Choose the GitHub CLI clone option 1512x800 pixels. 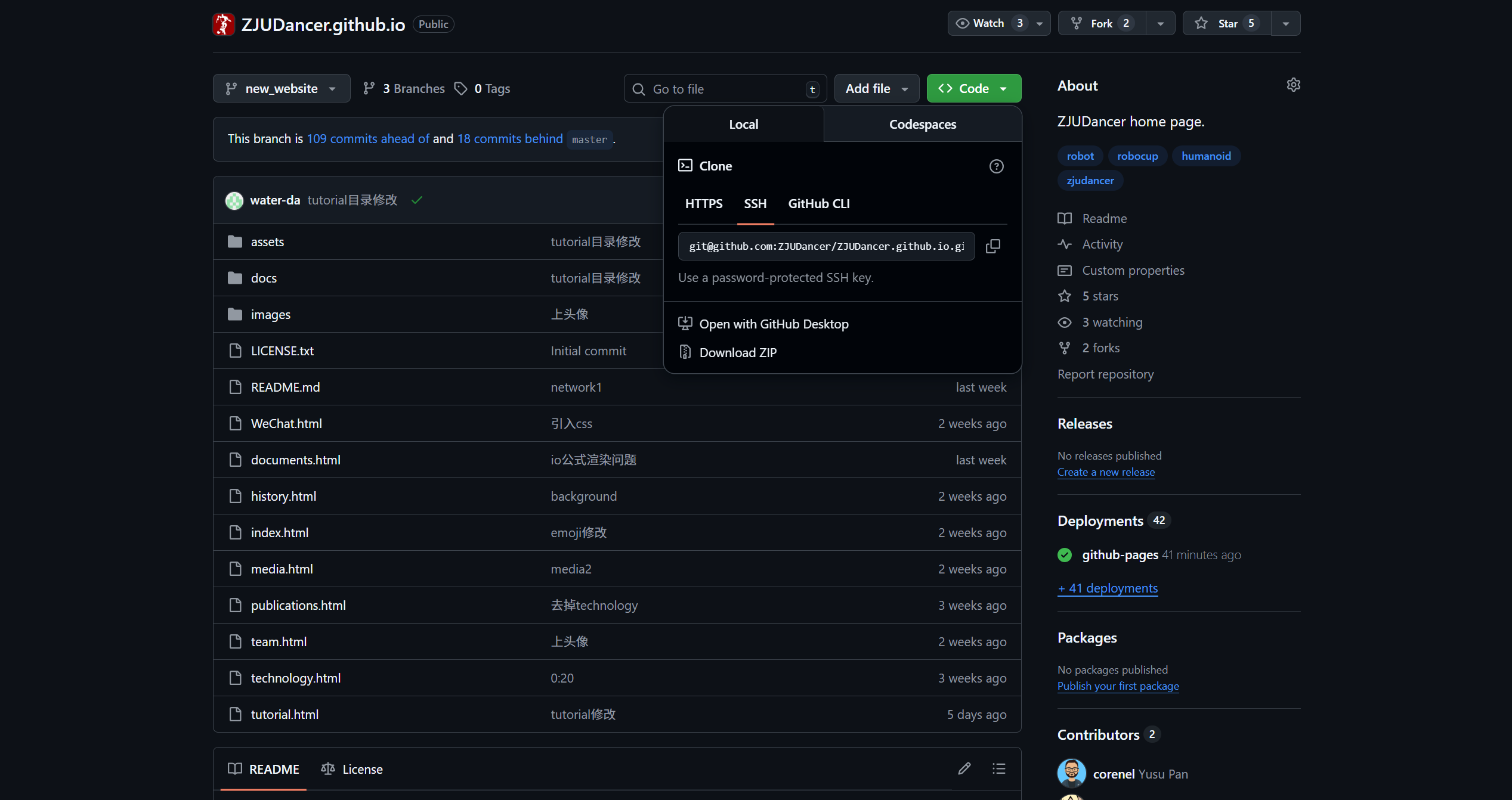click(819, 204)
